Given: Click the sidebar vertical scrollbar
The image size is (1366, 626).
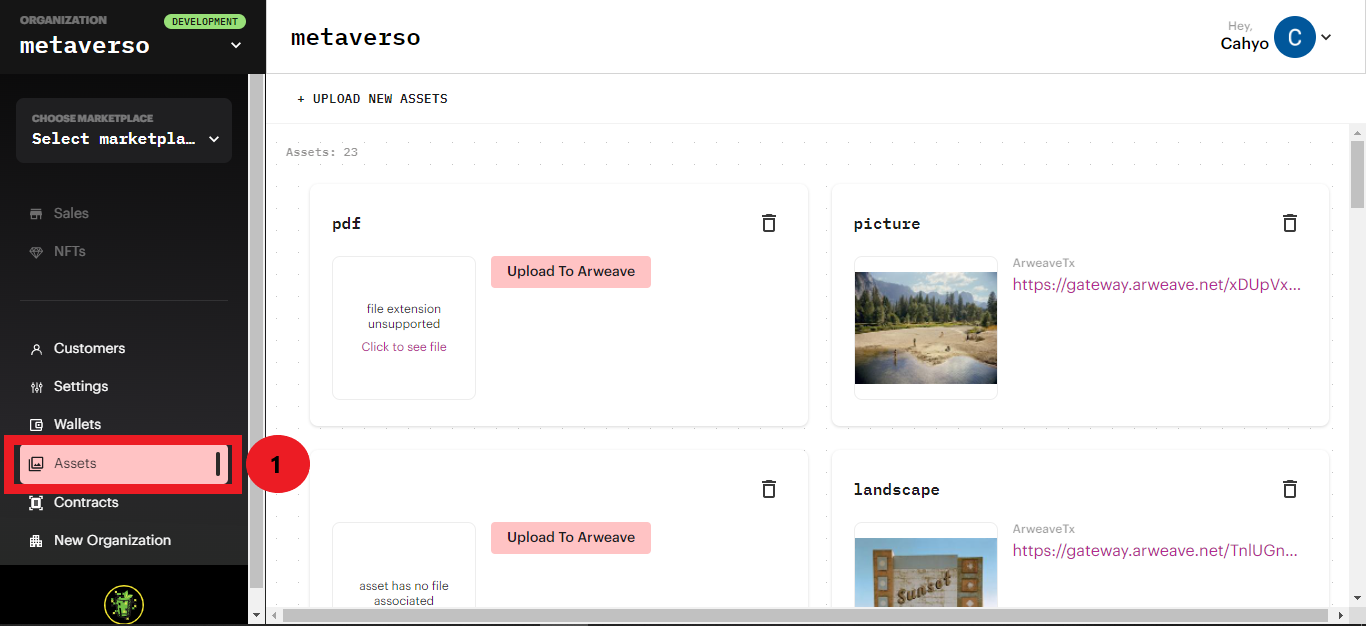Looking at the screenshot, I should pos(257,330).
